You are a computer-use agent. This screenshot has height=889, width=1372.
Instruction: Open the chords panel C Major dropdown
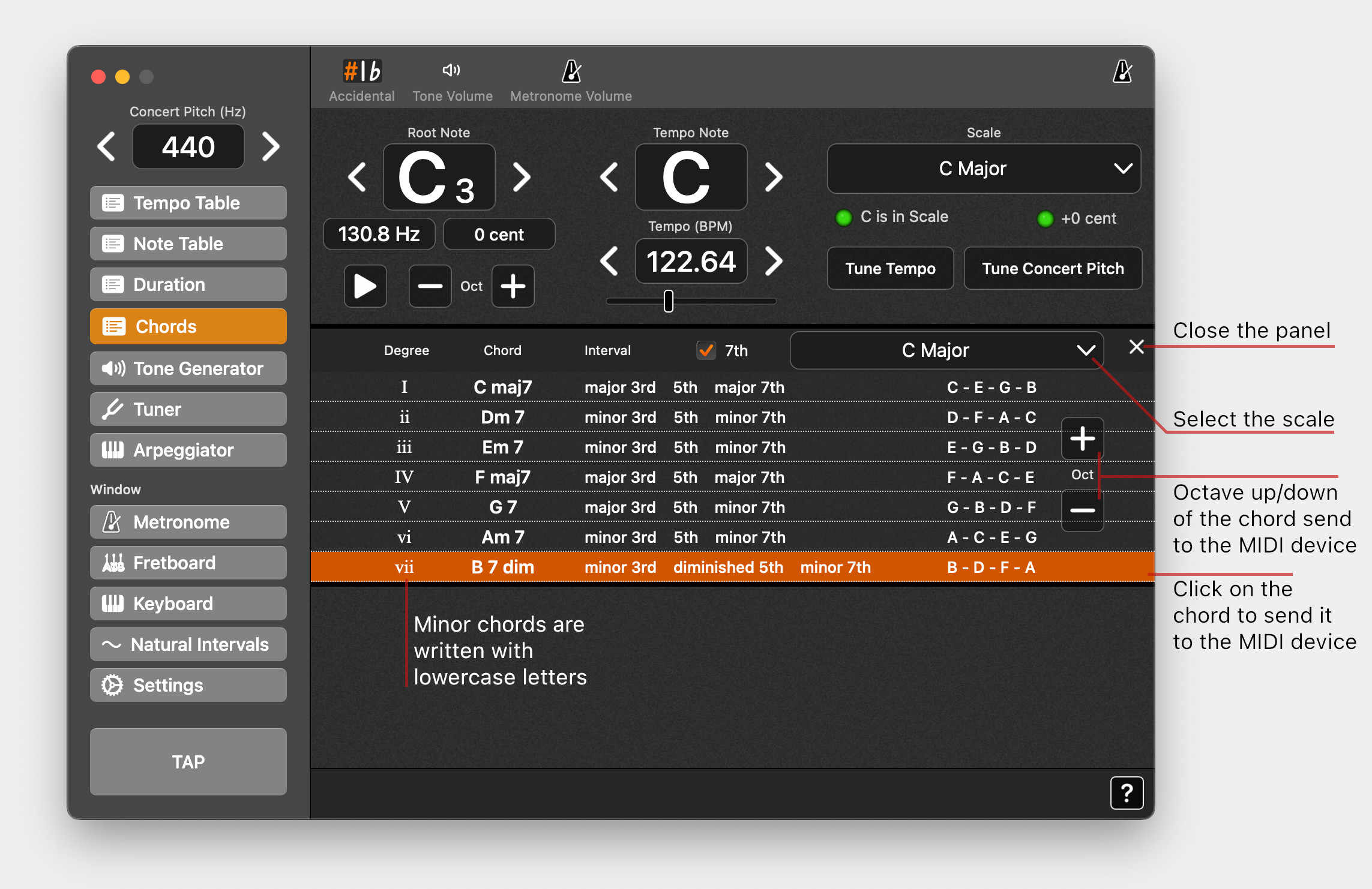946,350
